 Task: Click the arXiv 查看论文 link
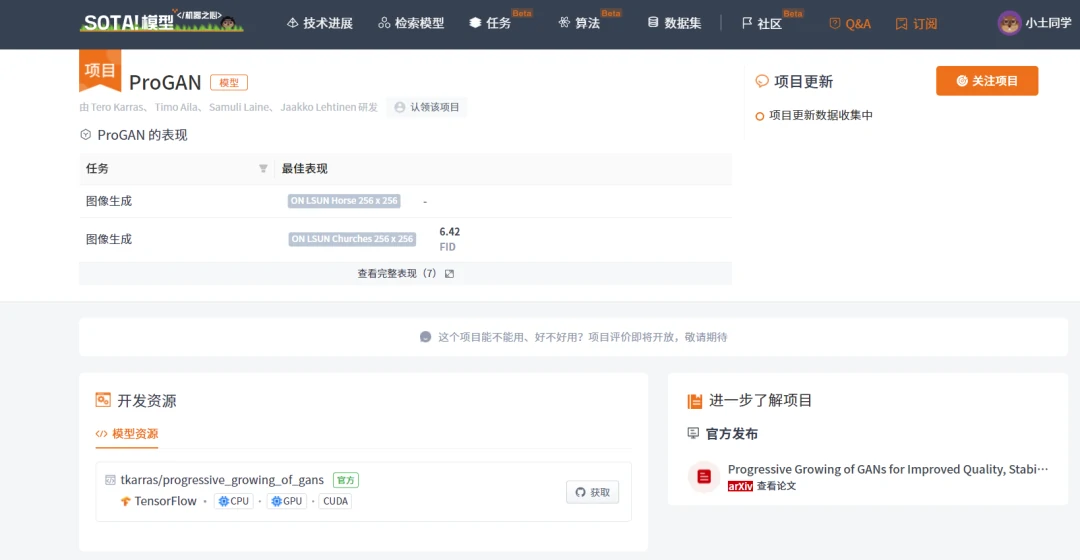click(776, 486)
